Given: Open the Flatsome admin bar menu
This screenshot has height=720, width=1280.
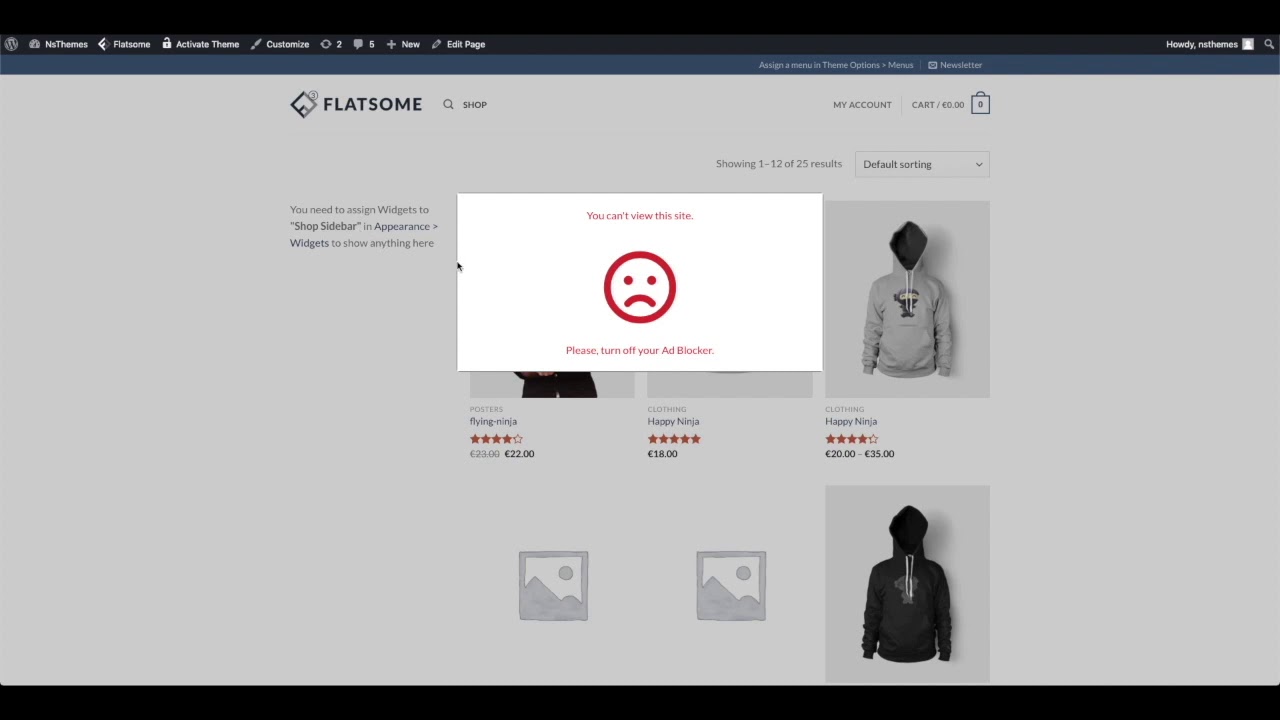Looking at the screenshot, I should pos(124,44).
